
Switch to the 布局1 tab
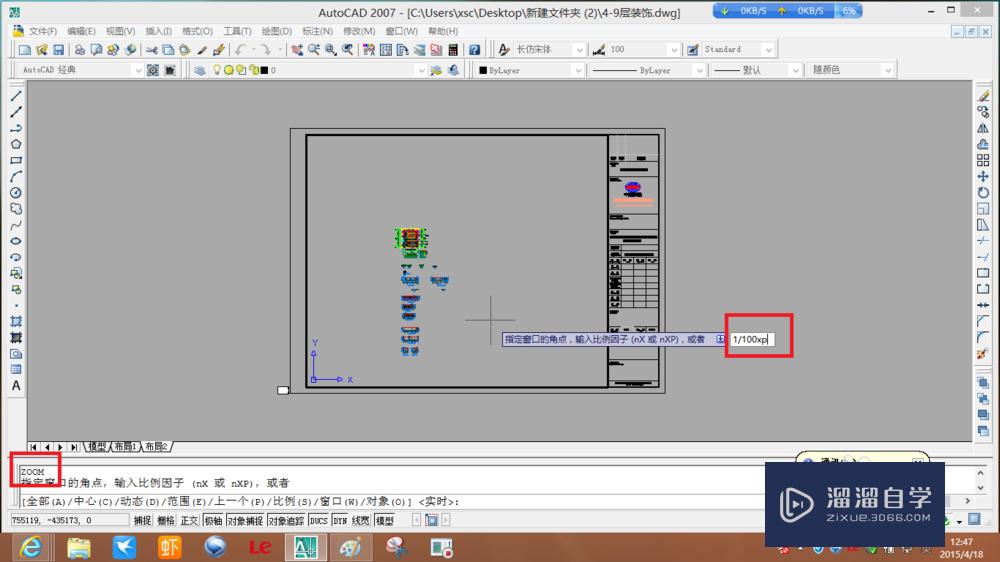point(125,447)
